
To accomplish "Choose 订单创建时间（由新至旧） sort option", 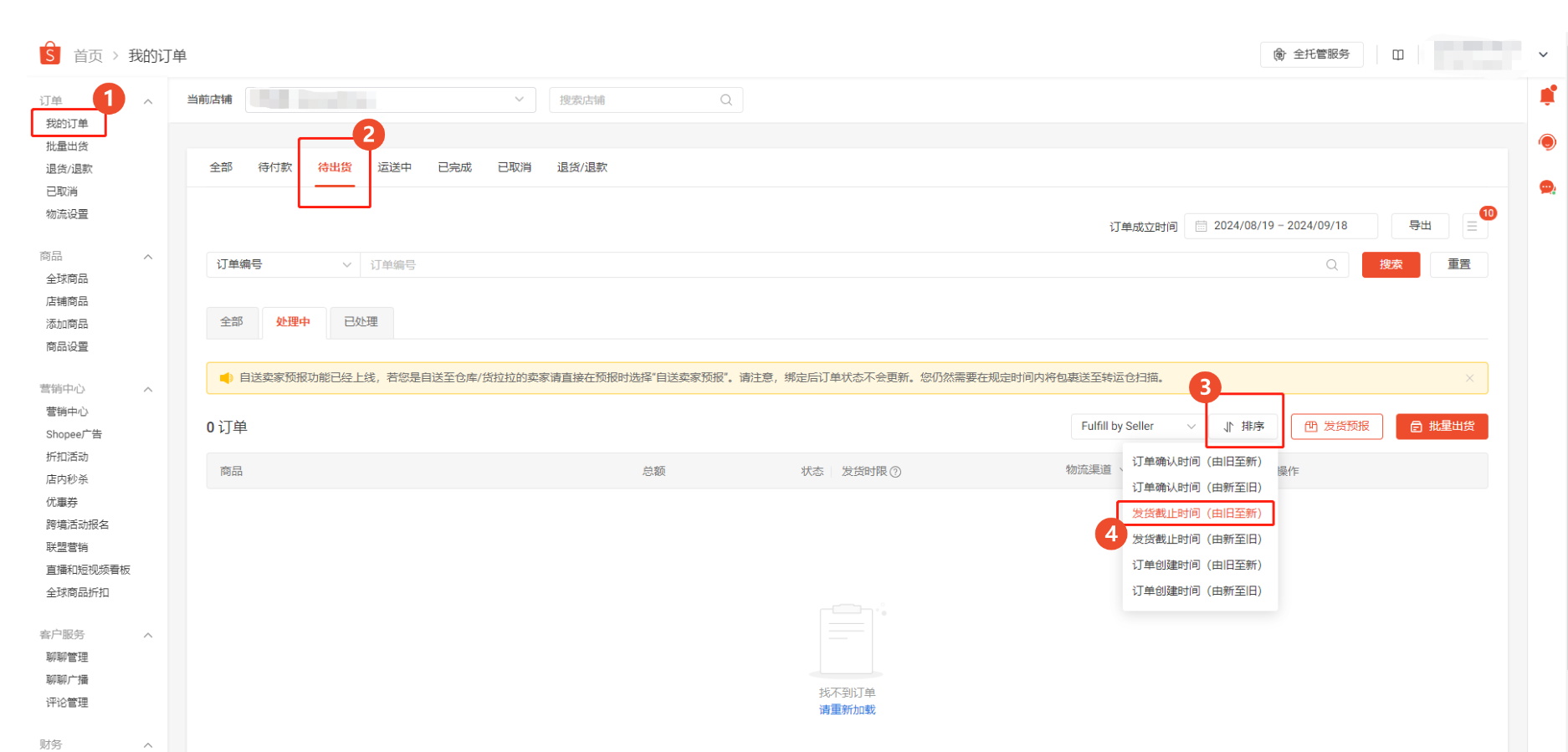I will 1197,591.
